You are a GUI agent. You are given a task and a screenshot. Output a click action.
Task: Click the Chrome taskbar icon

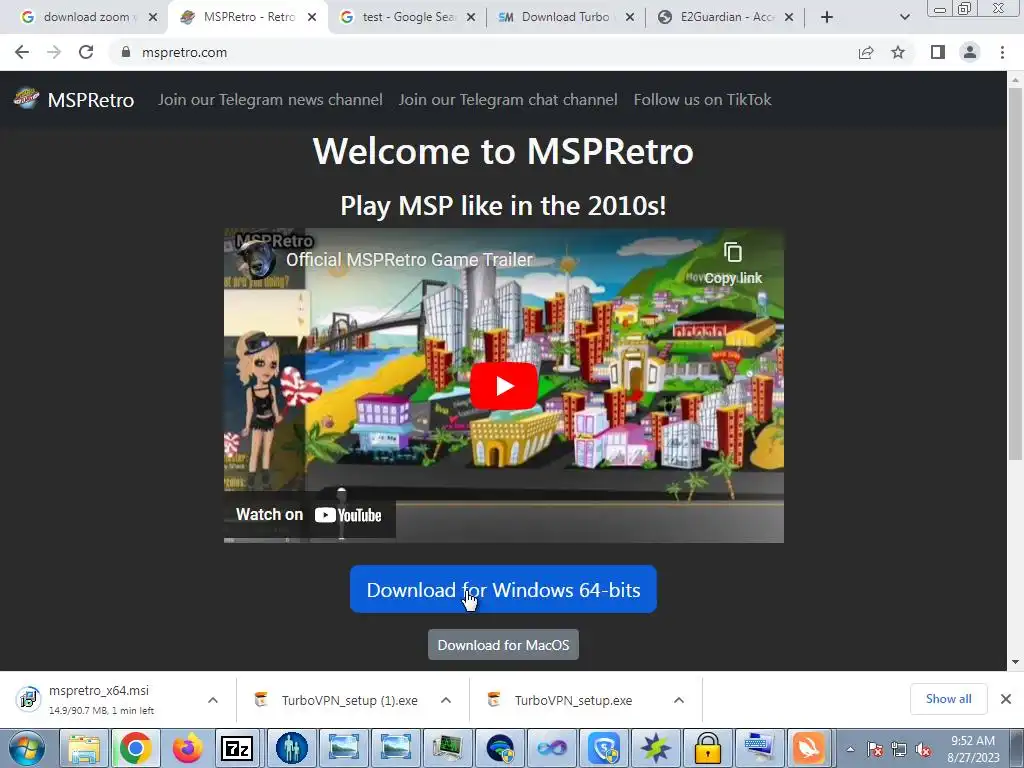(136, 748)
